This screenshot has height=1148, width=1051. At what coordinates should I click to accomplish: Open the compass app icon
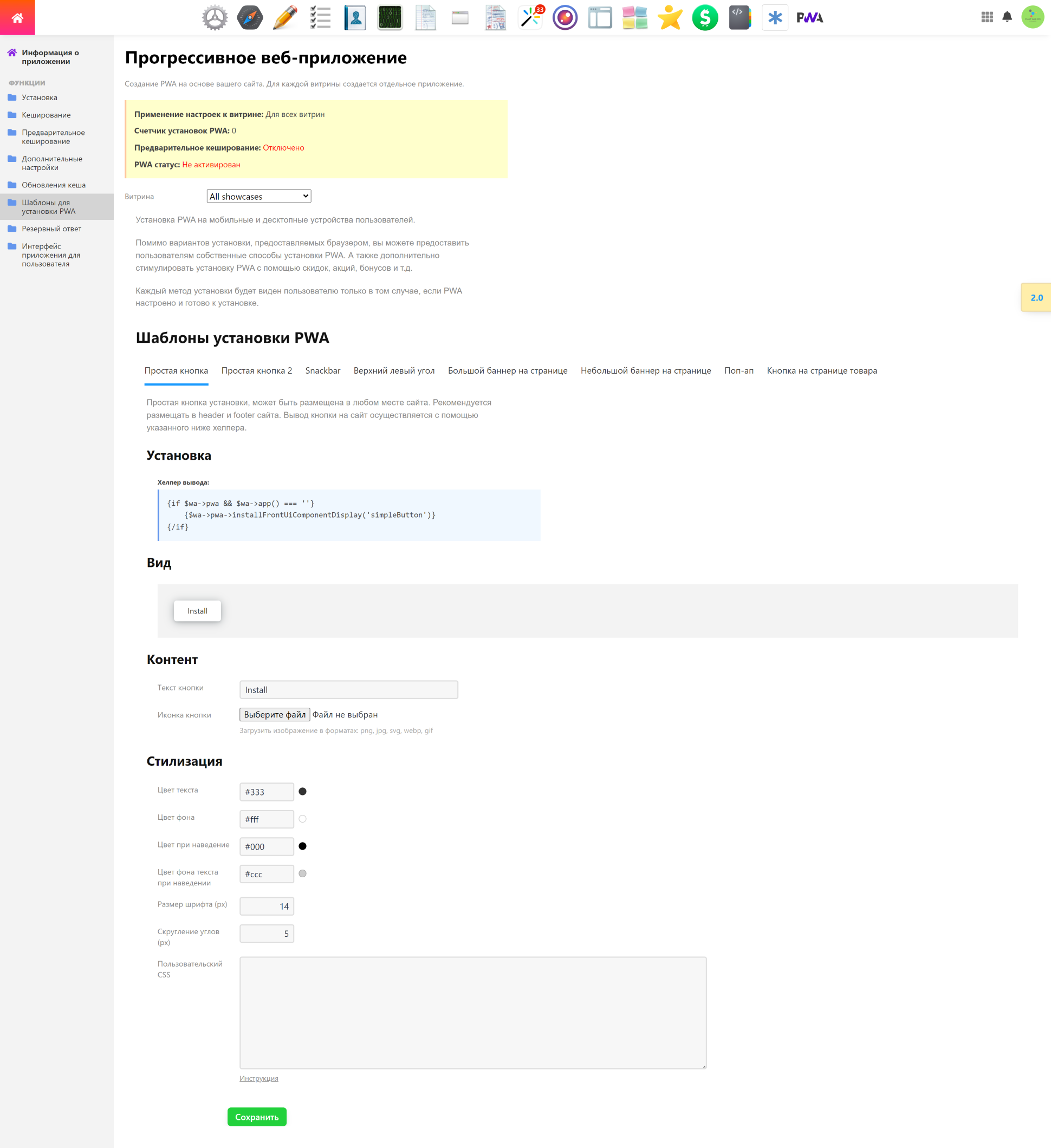(250, 18)
